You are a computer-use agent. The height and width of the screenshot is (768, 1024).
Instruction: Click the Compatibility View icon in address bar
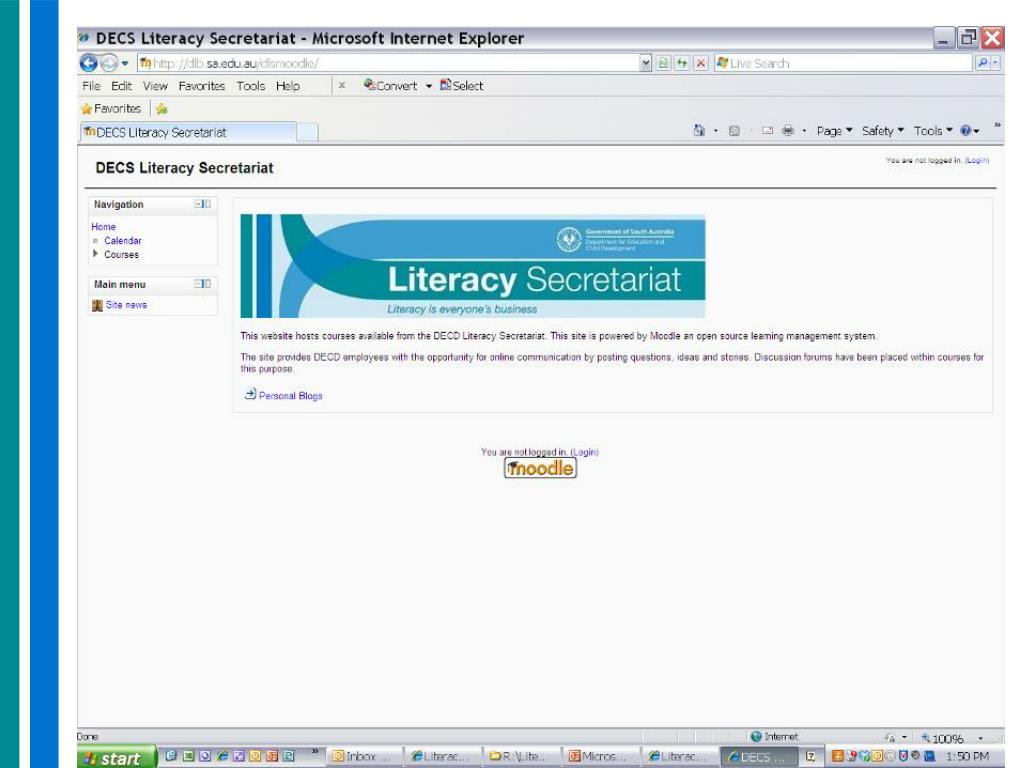[664, 63]
